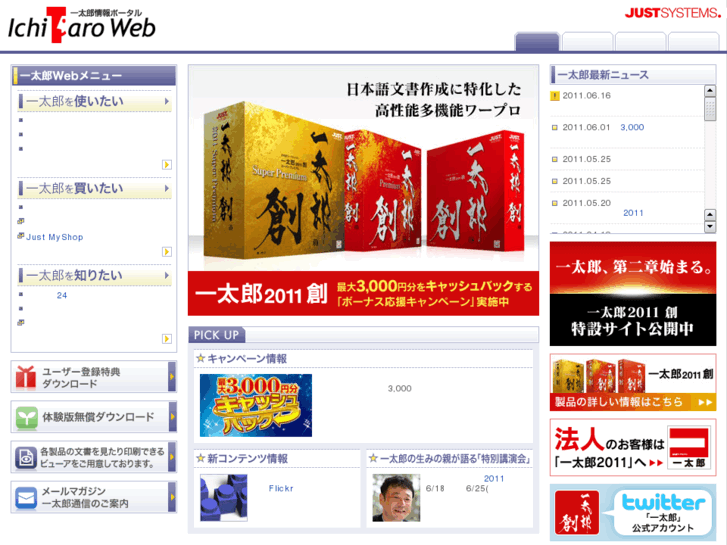This screenshot has height=545, width=727.
Task: Click the more arrow under 一太郎を知りたい list
Action: pyautogui.click(x=167, y=339)
